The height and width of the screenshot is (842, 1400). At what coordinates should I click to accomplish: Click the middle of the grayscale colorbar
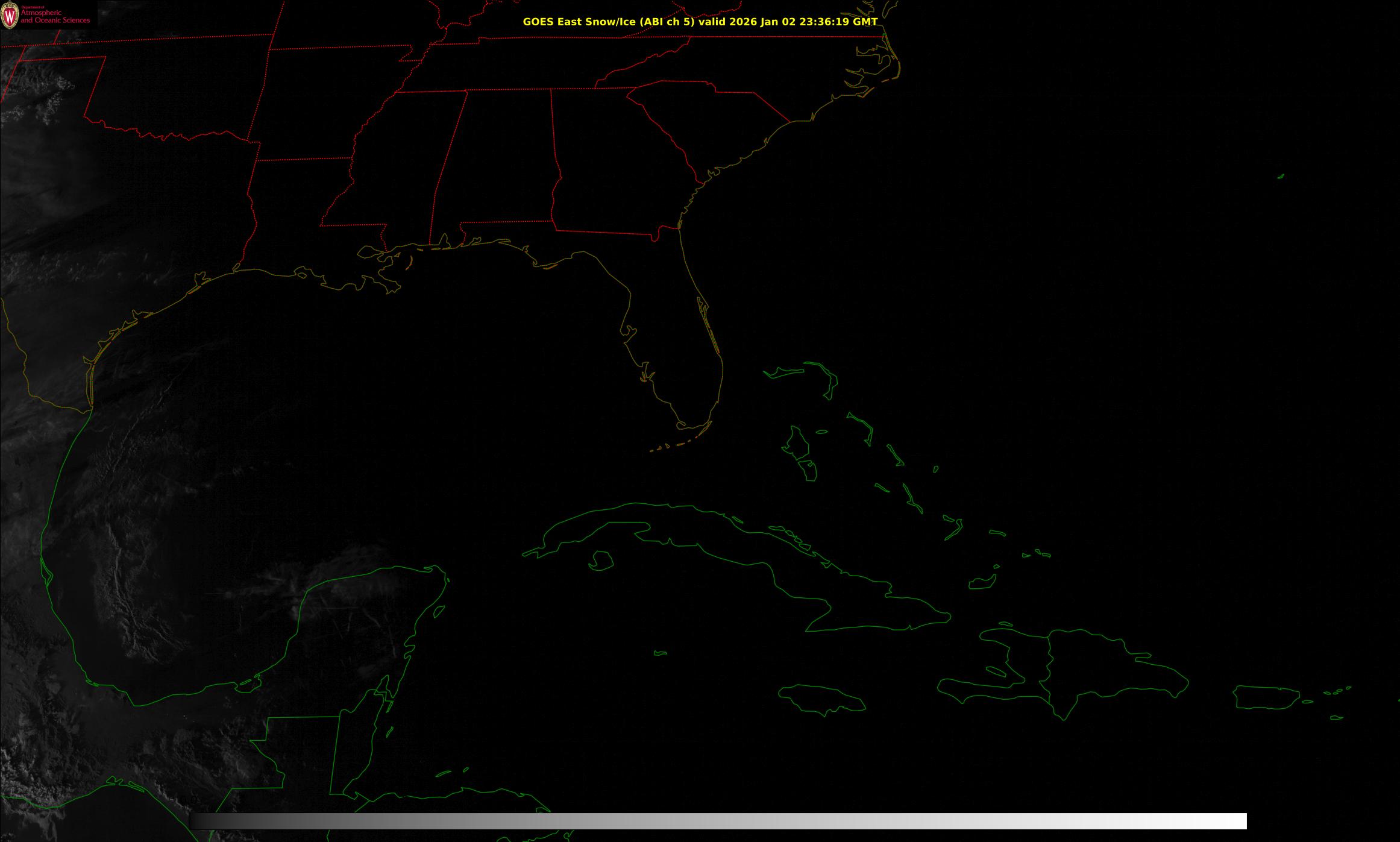717,821
